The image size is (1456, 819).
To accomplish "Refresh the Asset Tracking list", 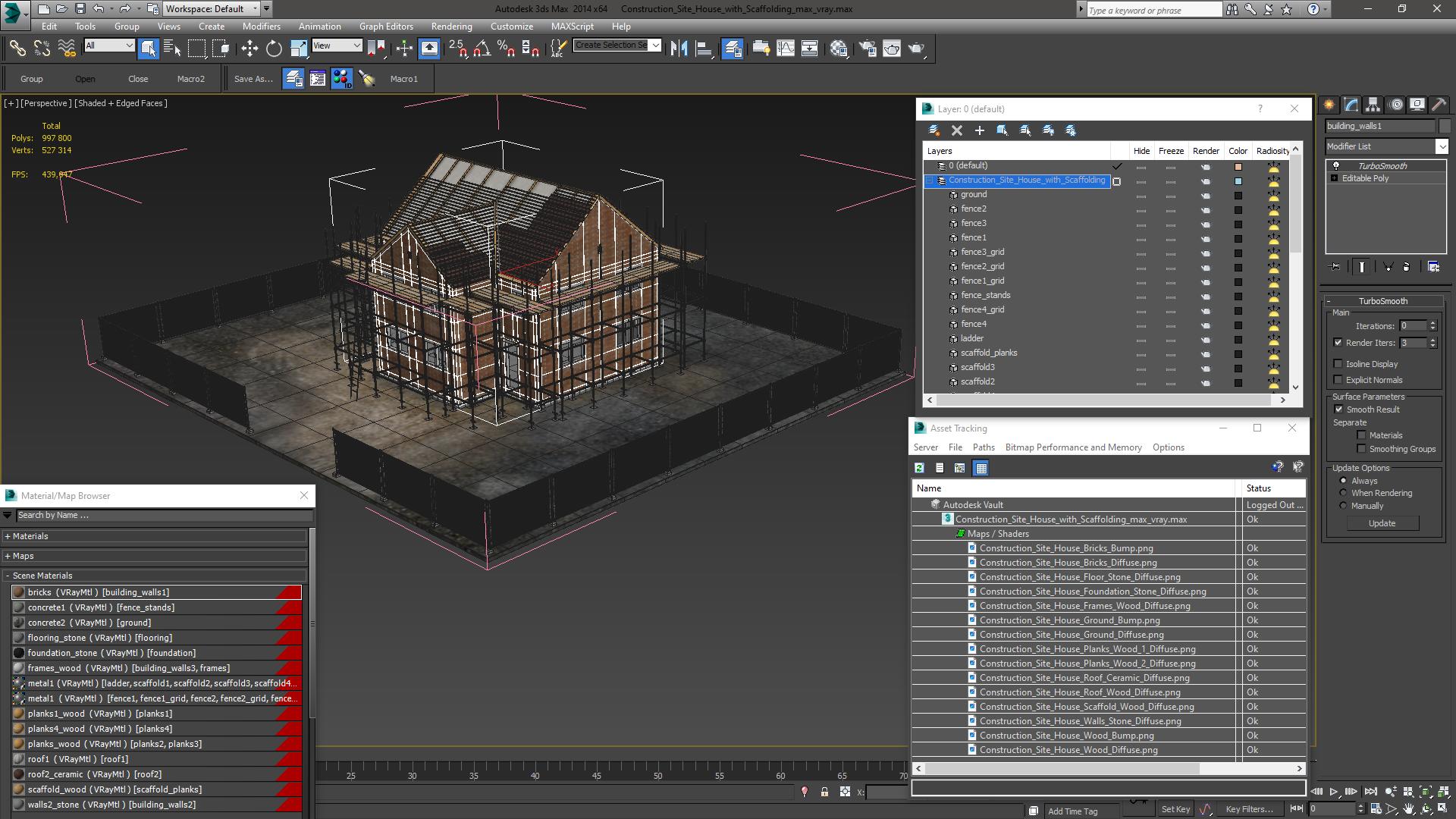I will [x=919, y=468].
